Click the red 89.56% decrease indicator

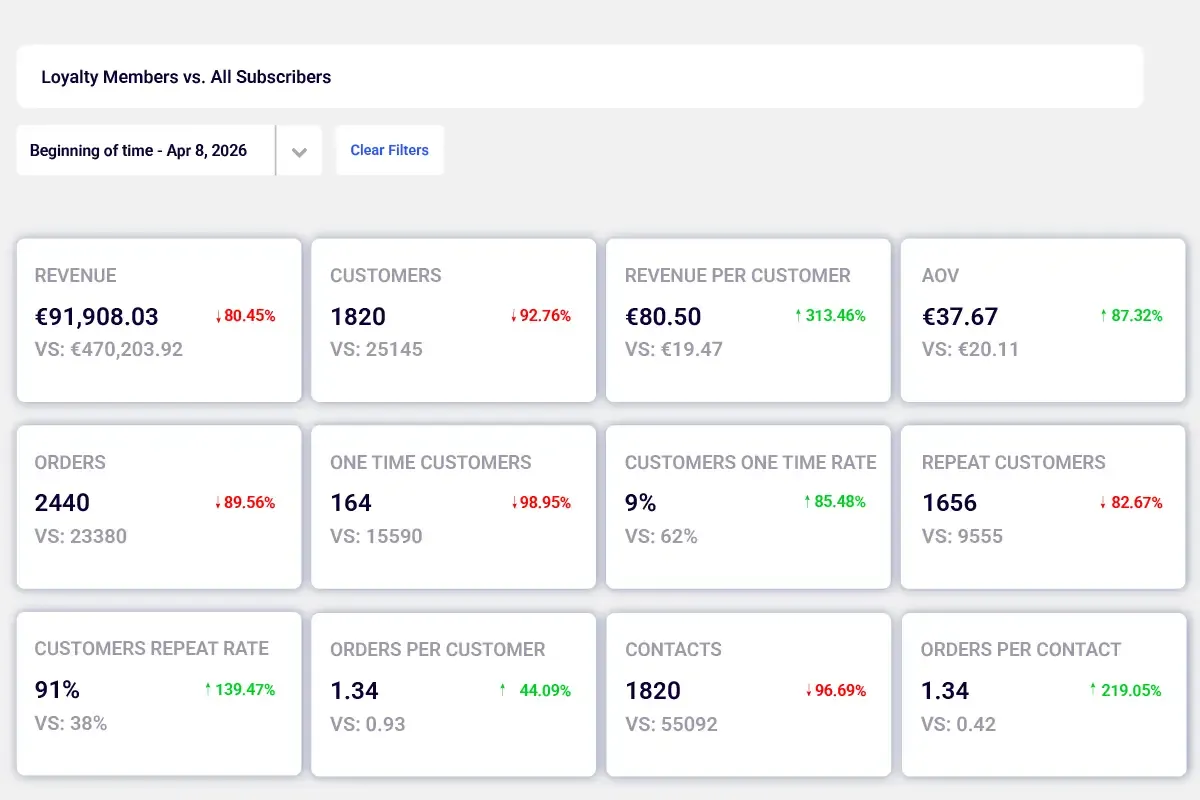coord(245,503)
